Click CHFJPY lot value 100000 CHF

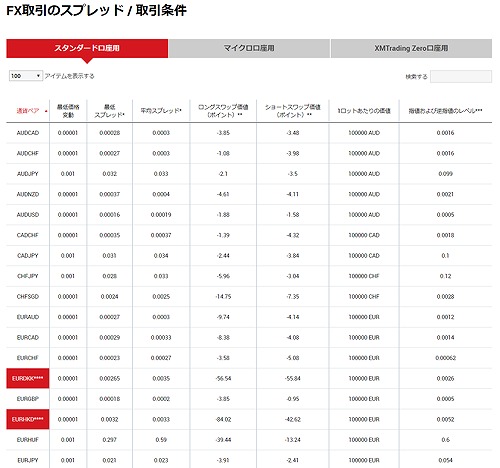pos(364,276)
